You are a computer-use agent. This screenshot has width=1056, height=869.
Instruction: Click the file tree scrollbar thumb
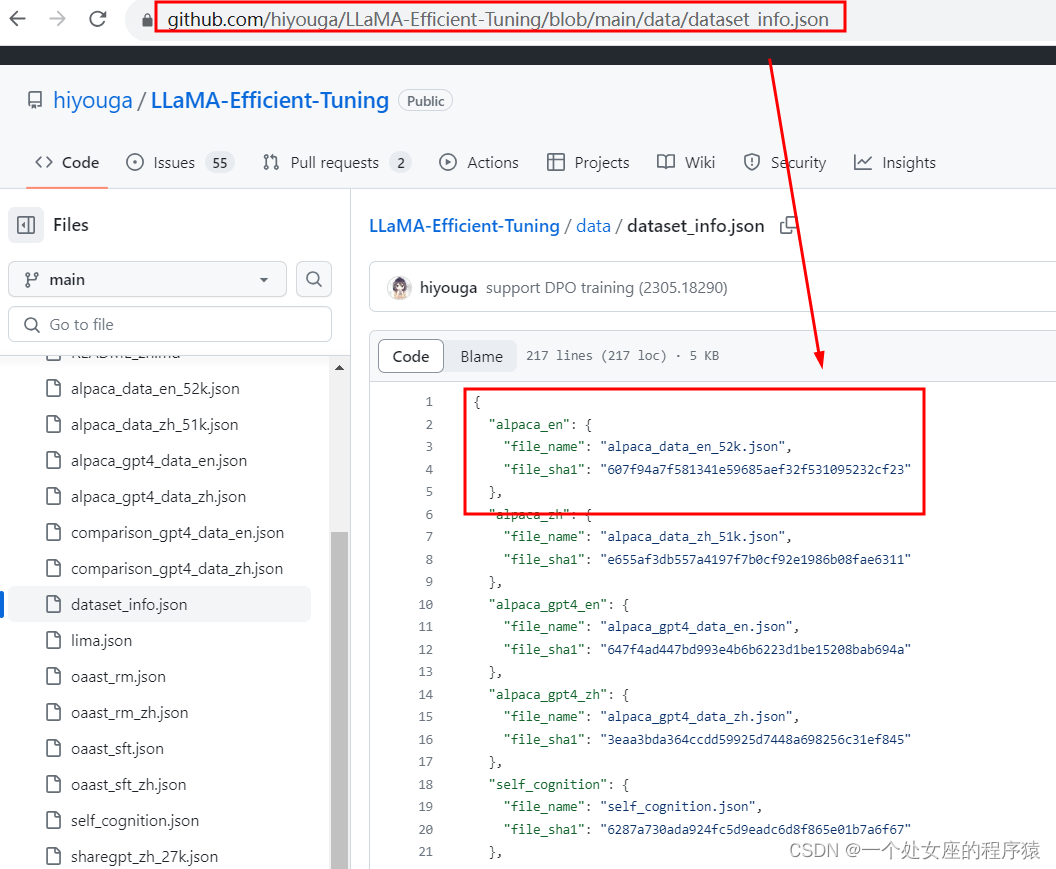[x=339, y=699]
